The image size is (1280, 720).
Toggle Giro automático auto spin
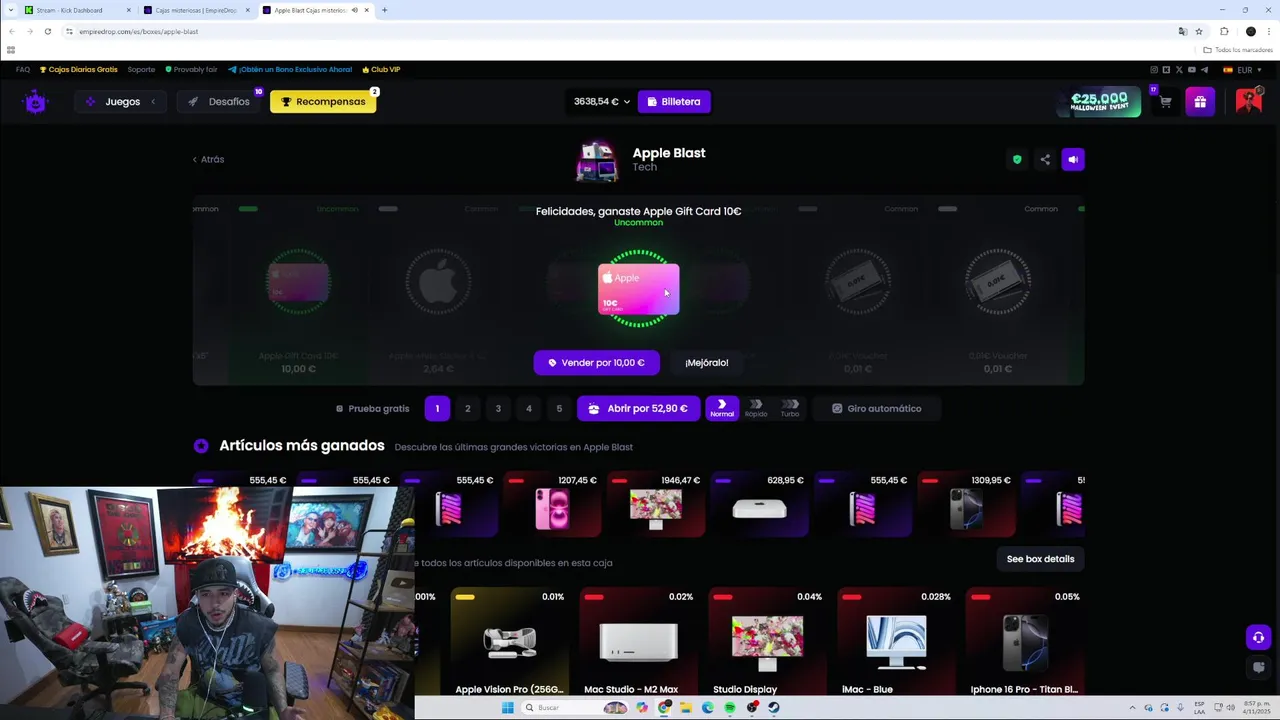[x=877, y=408]
